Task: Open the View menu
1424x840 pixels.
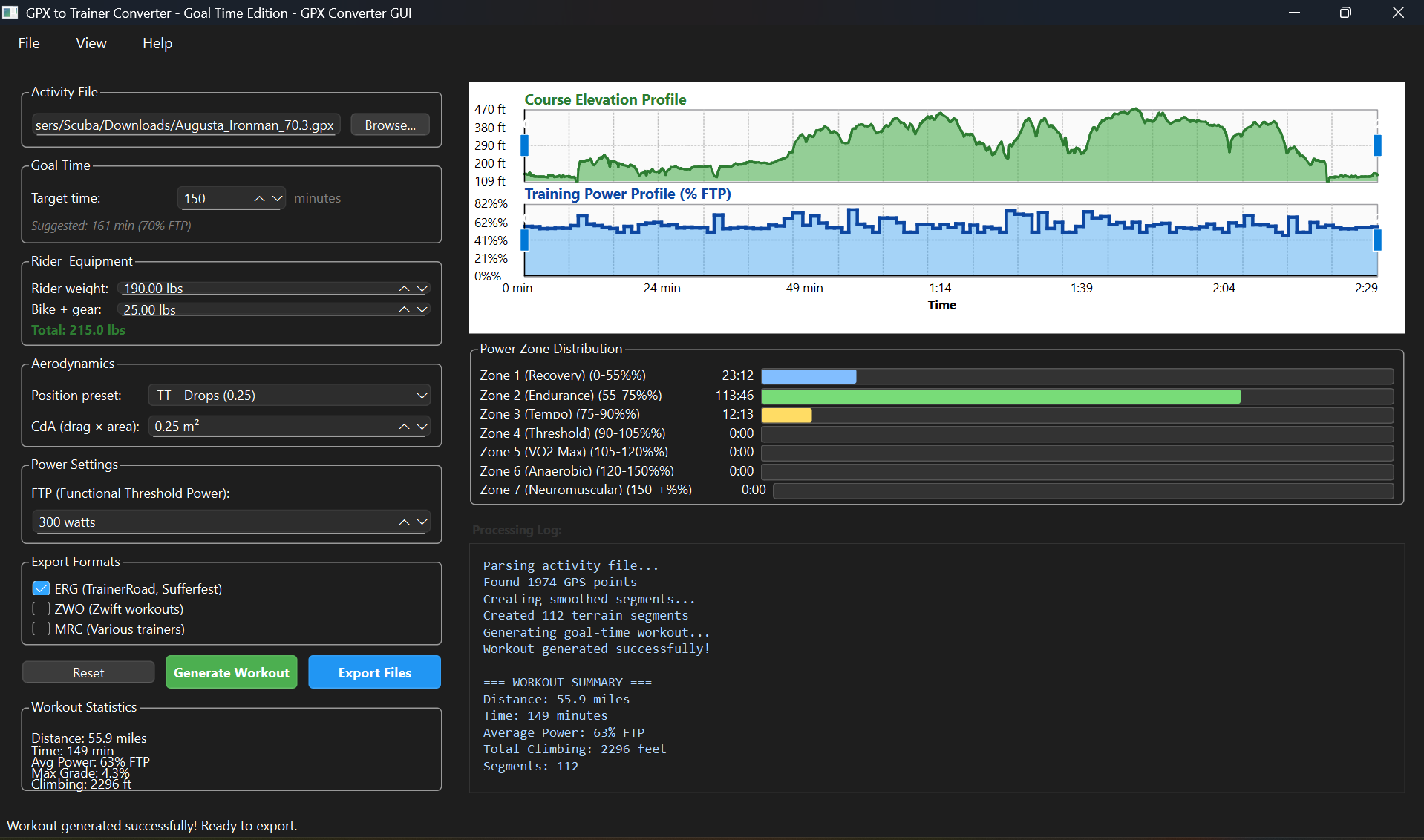Action: coord(91,43)
